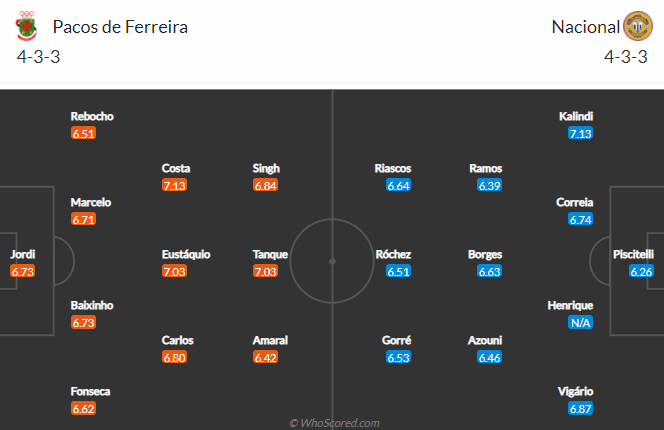Select Tanque's 7.03 rating badge
The width and height of the screenshot is (664, 430).
pyautogui.click(x=265, y=272)
